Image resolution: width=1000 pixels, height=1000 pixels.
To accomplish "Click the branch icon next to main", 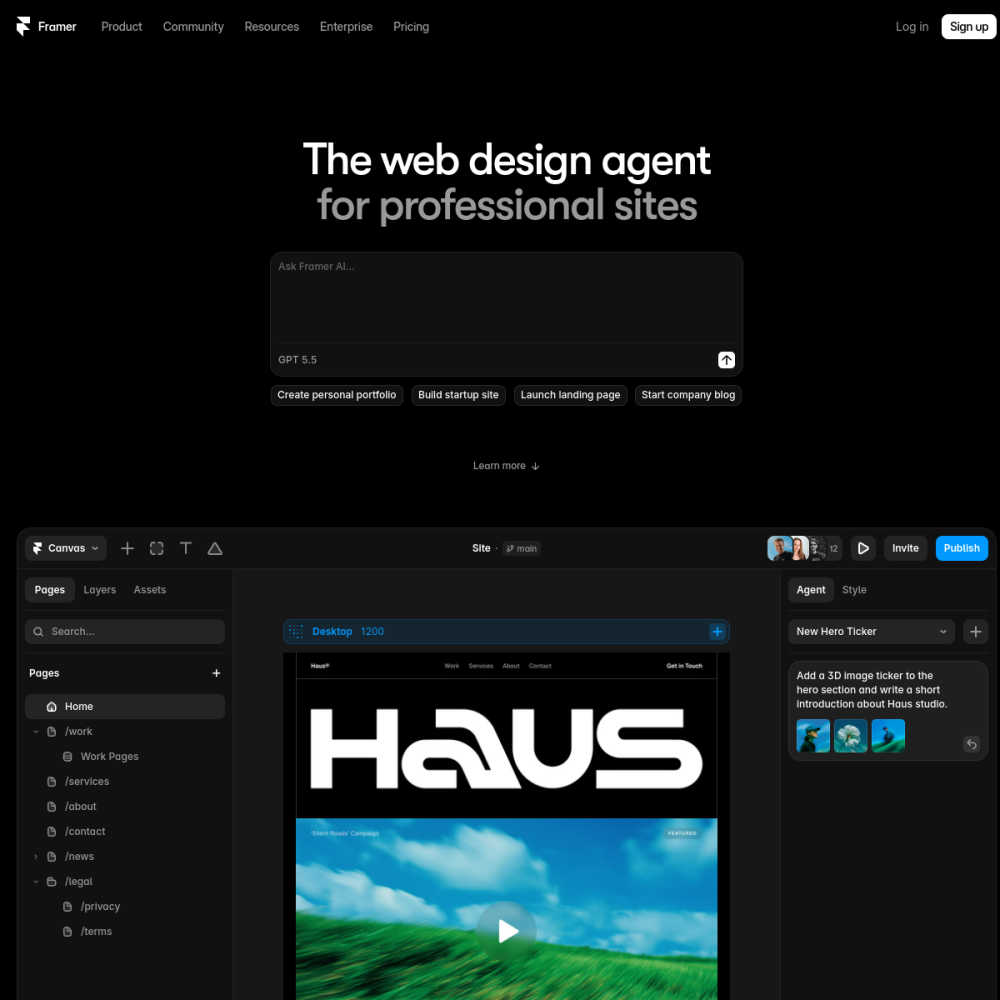I will (510, 548).
